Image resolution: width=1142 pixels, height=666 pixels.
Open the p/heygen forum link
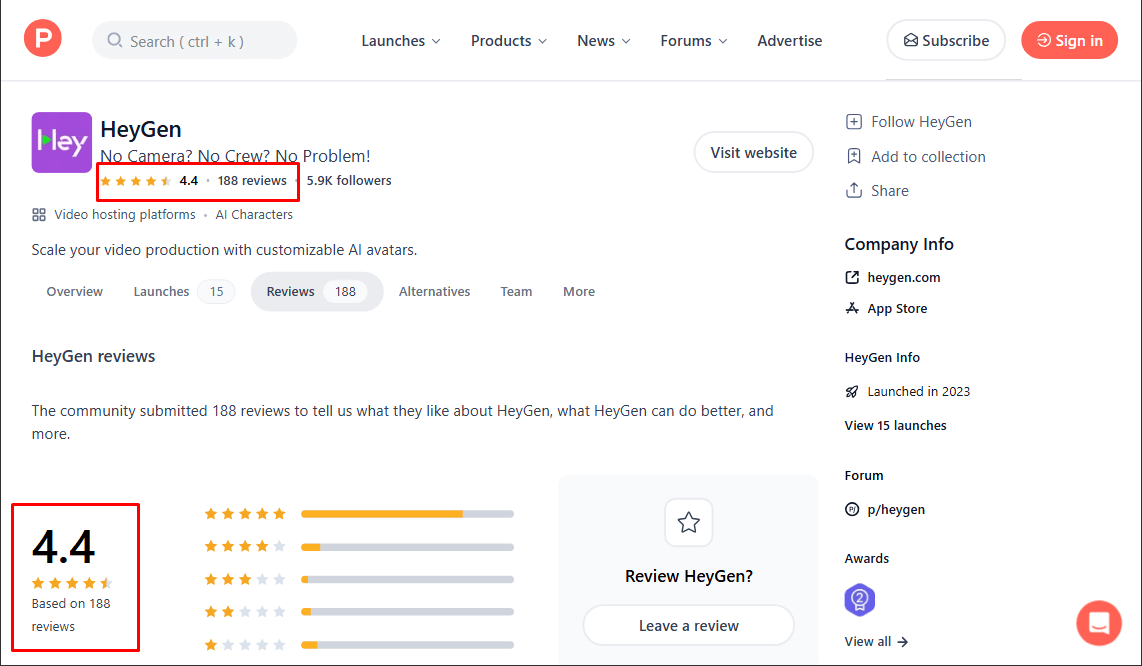click(x=896, y=509)
